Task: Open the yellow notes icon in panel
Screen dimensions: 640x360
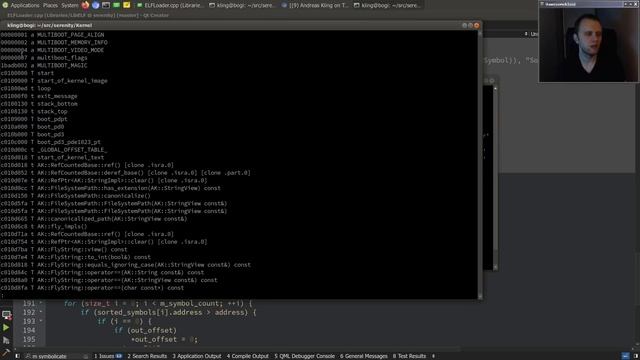Action: (127, 5)
